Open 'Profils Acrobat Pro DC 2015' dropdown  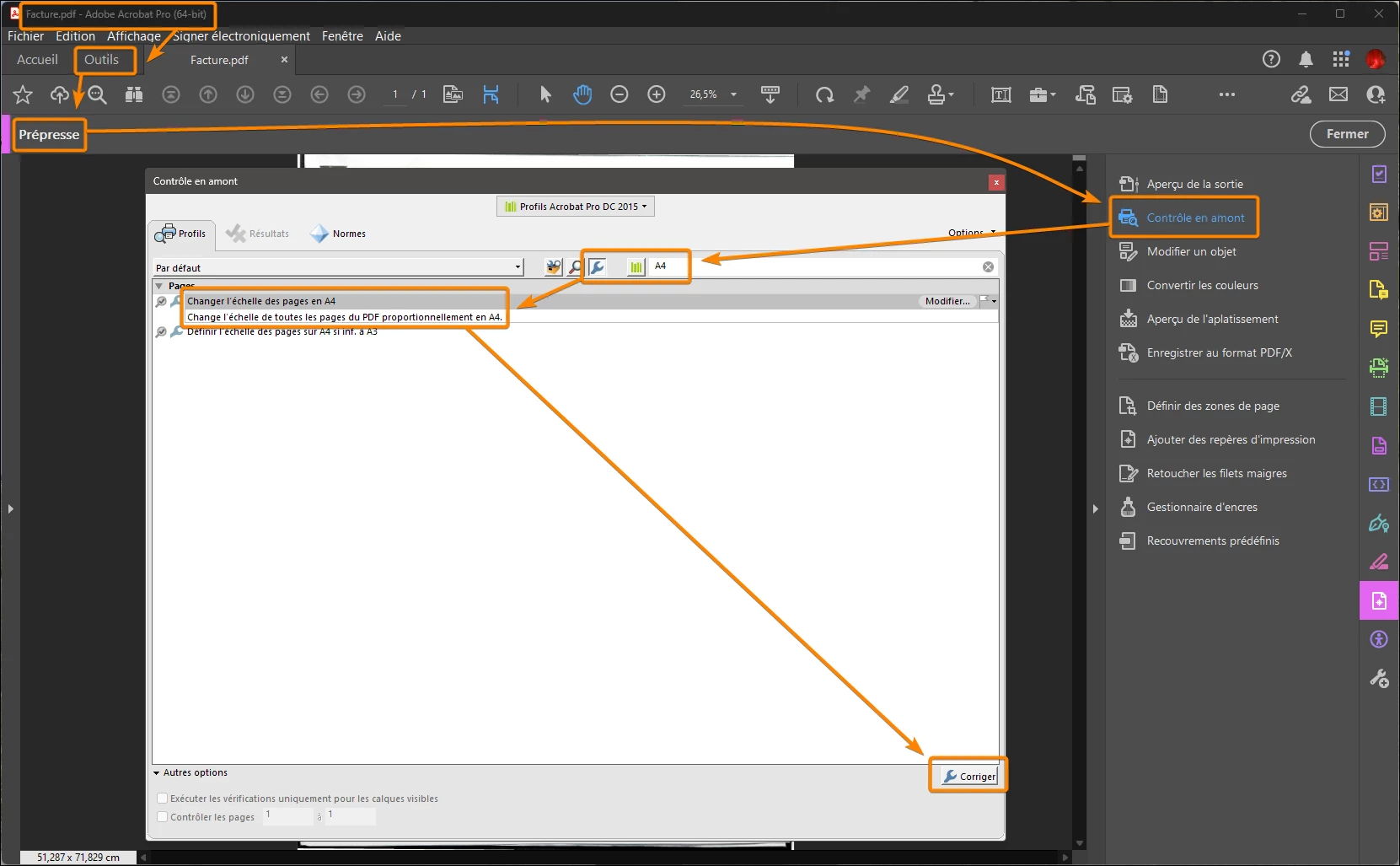click(576, 207)
